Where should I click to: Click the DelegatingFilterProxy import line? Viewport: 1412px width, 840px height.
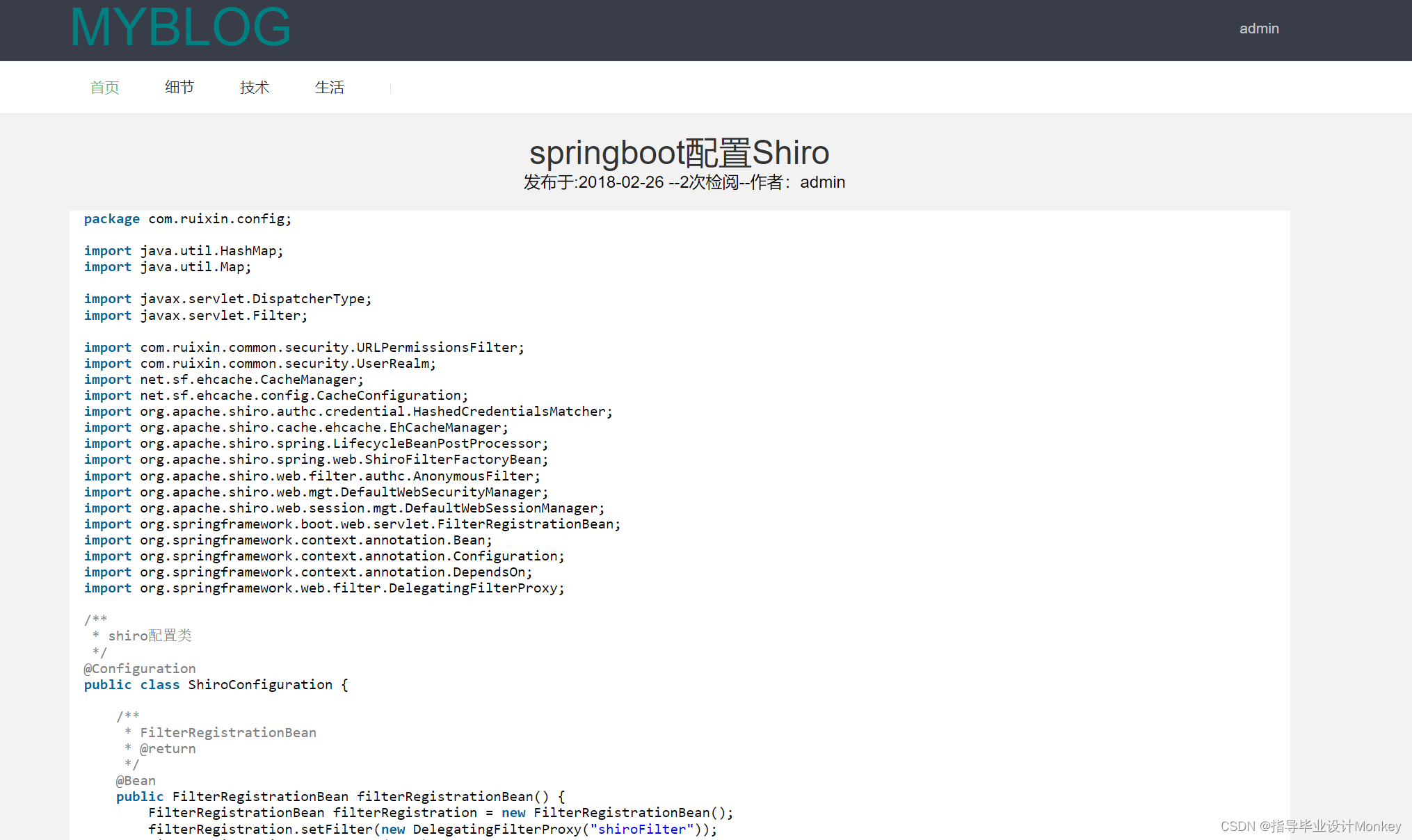click(324, 588)
